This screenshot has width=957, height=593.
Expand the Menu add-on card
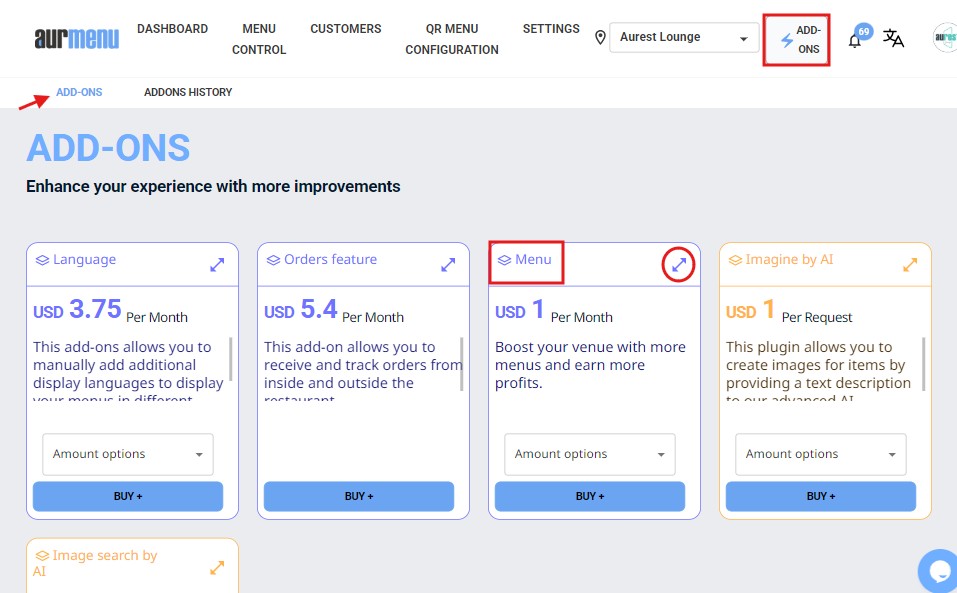pos(679,265)
